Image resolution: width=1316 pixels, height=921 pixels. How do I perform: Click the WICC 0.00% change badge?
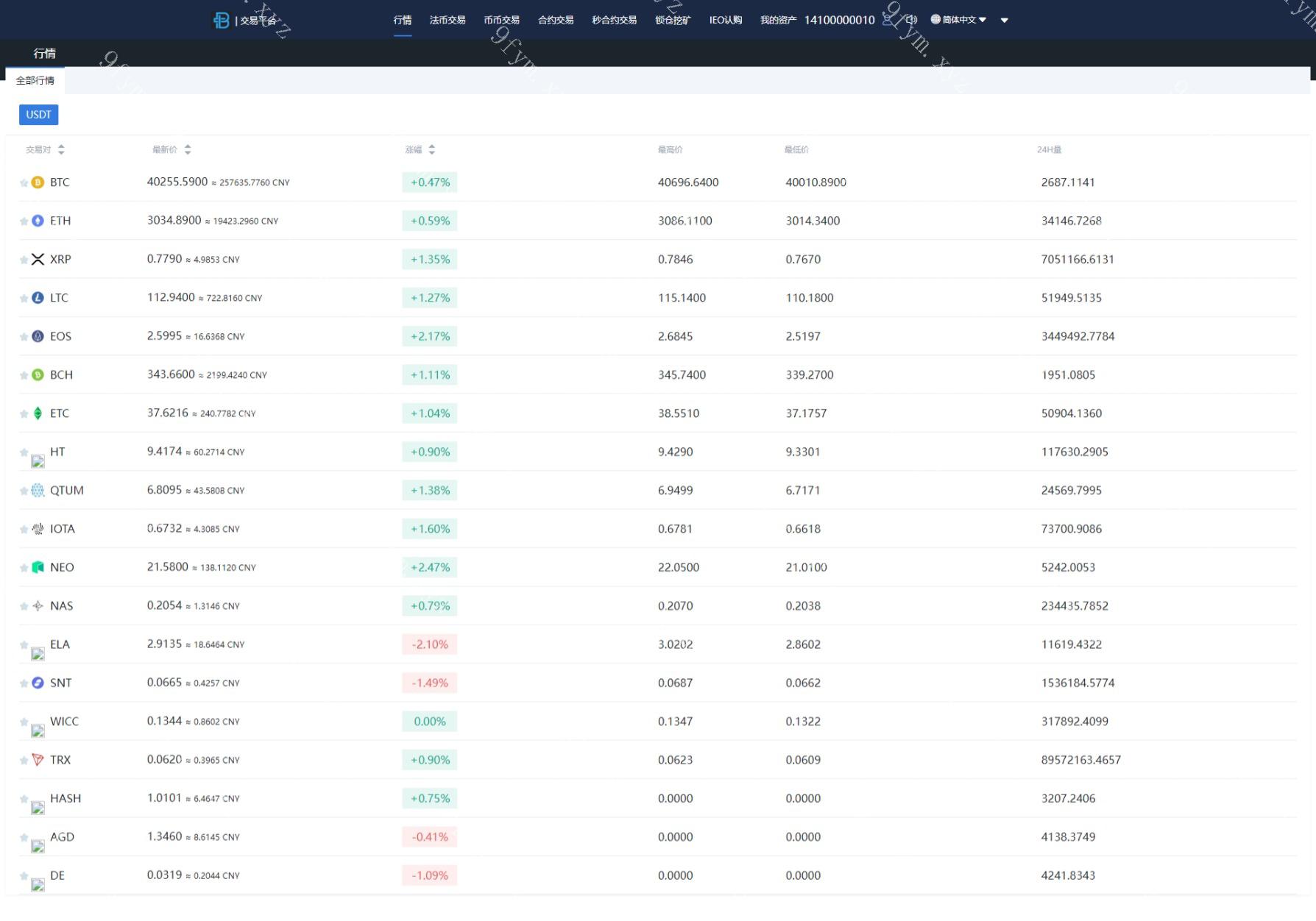(430, 722)
